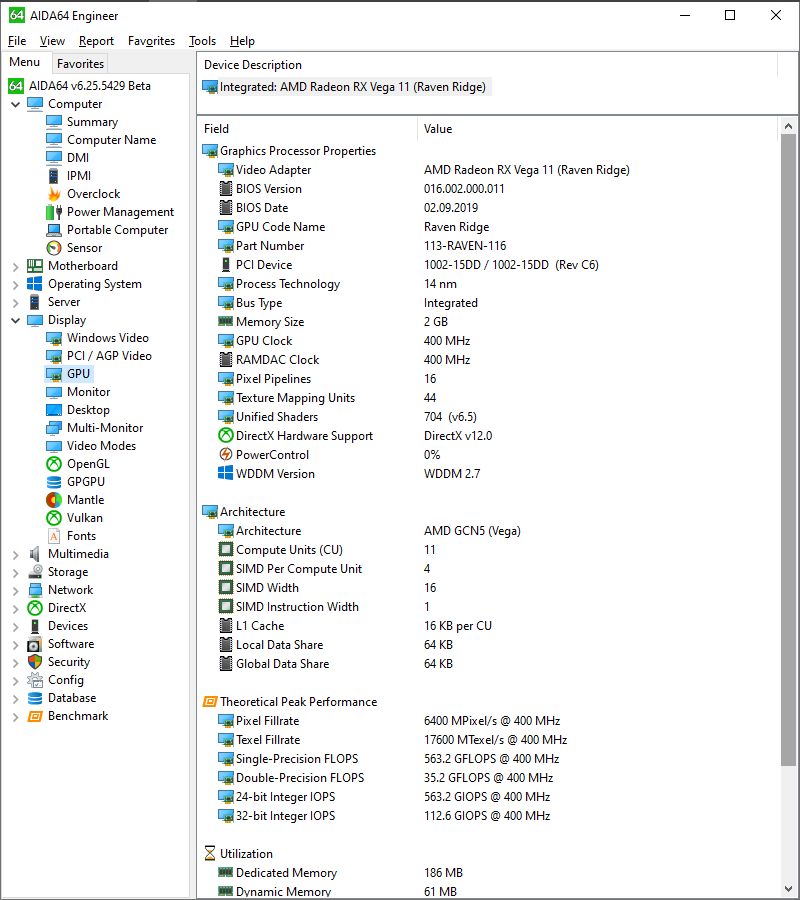Click the Motherboard icon
The width and height of the screenshot is (800, 900).
coord(35,266)
